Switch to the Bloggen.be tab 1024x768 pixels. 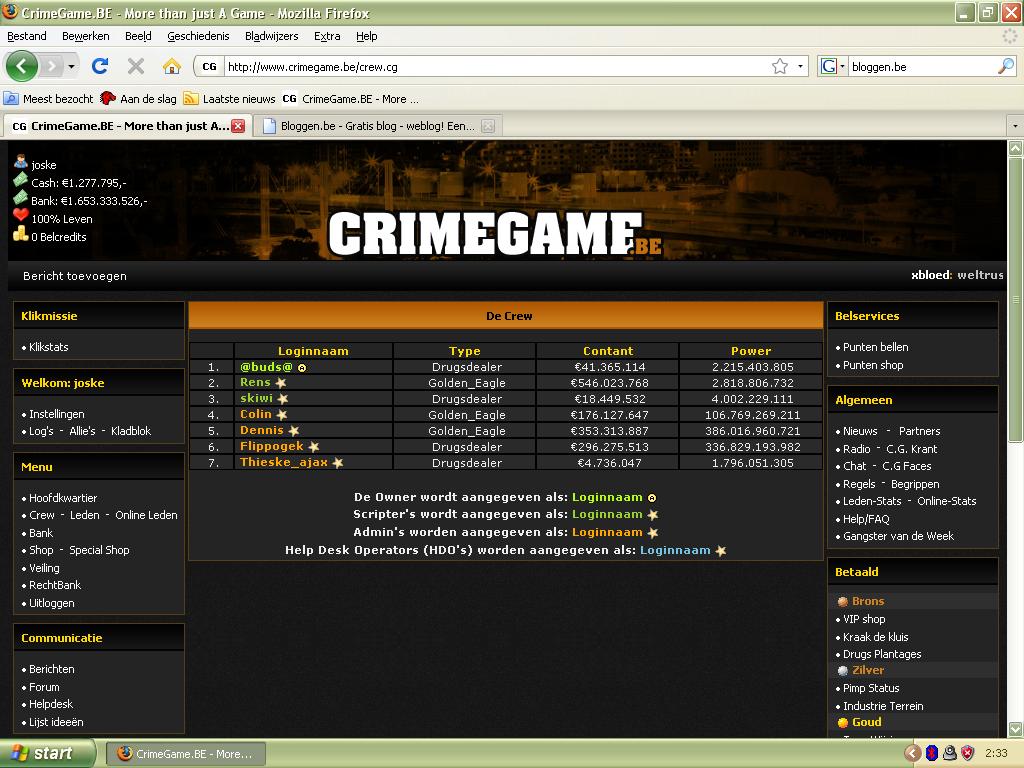pos(378,126)
